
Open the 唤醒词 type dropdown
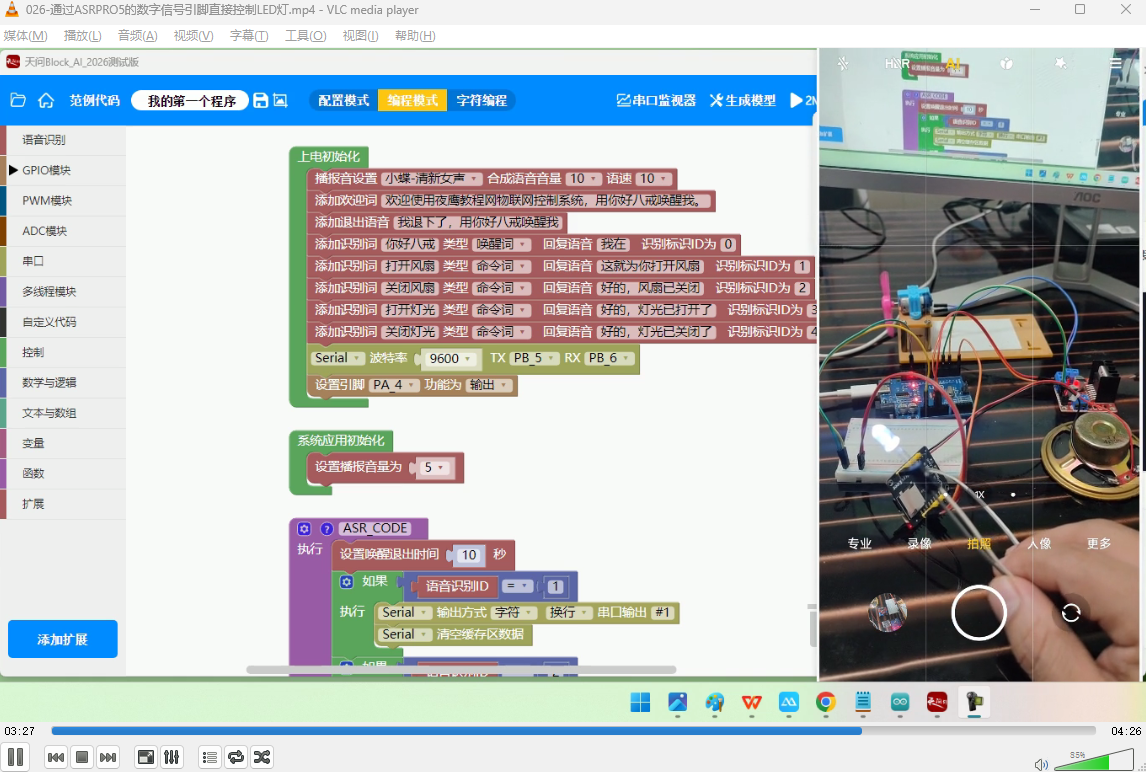click(503, 244)
